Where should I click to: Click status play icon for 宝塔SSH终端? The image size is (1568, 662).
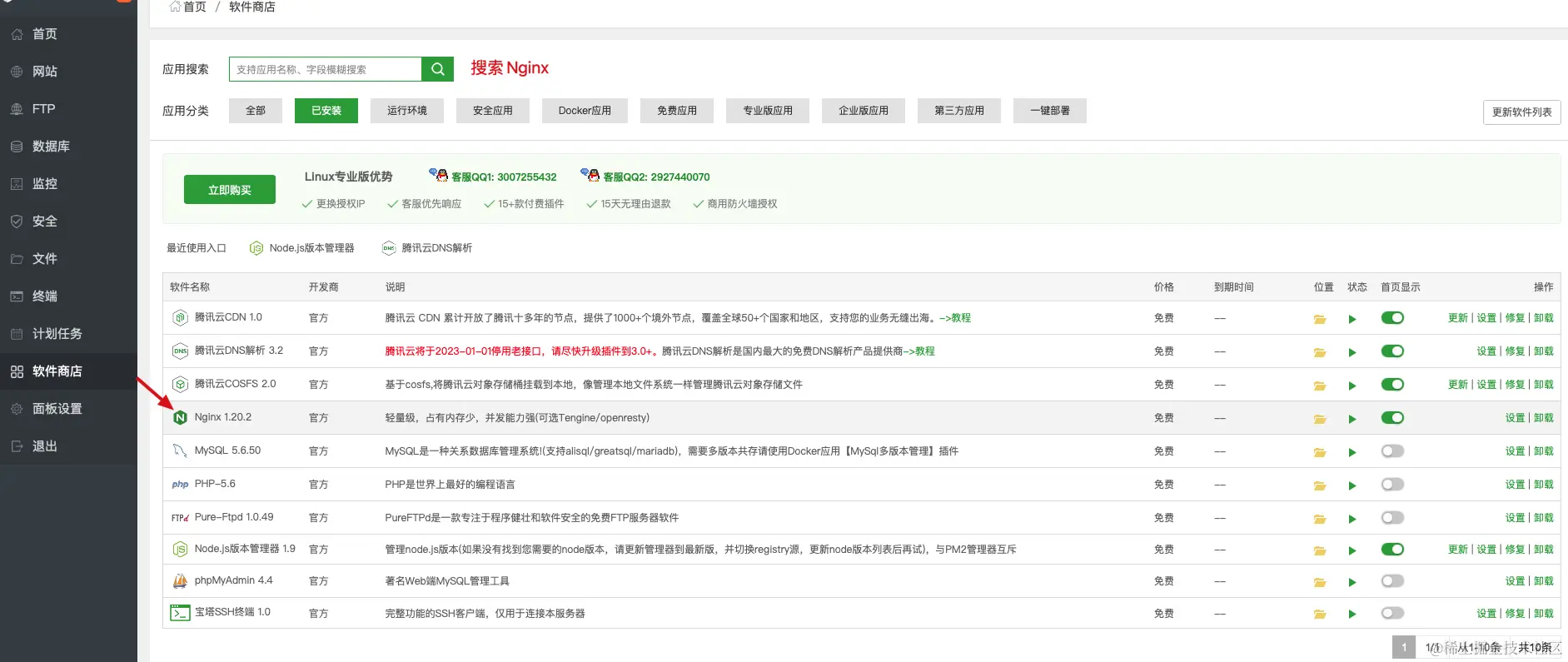point(1352,614)
